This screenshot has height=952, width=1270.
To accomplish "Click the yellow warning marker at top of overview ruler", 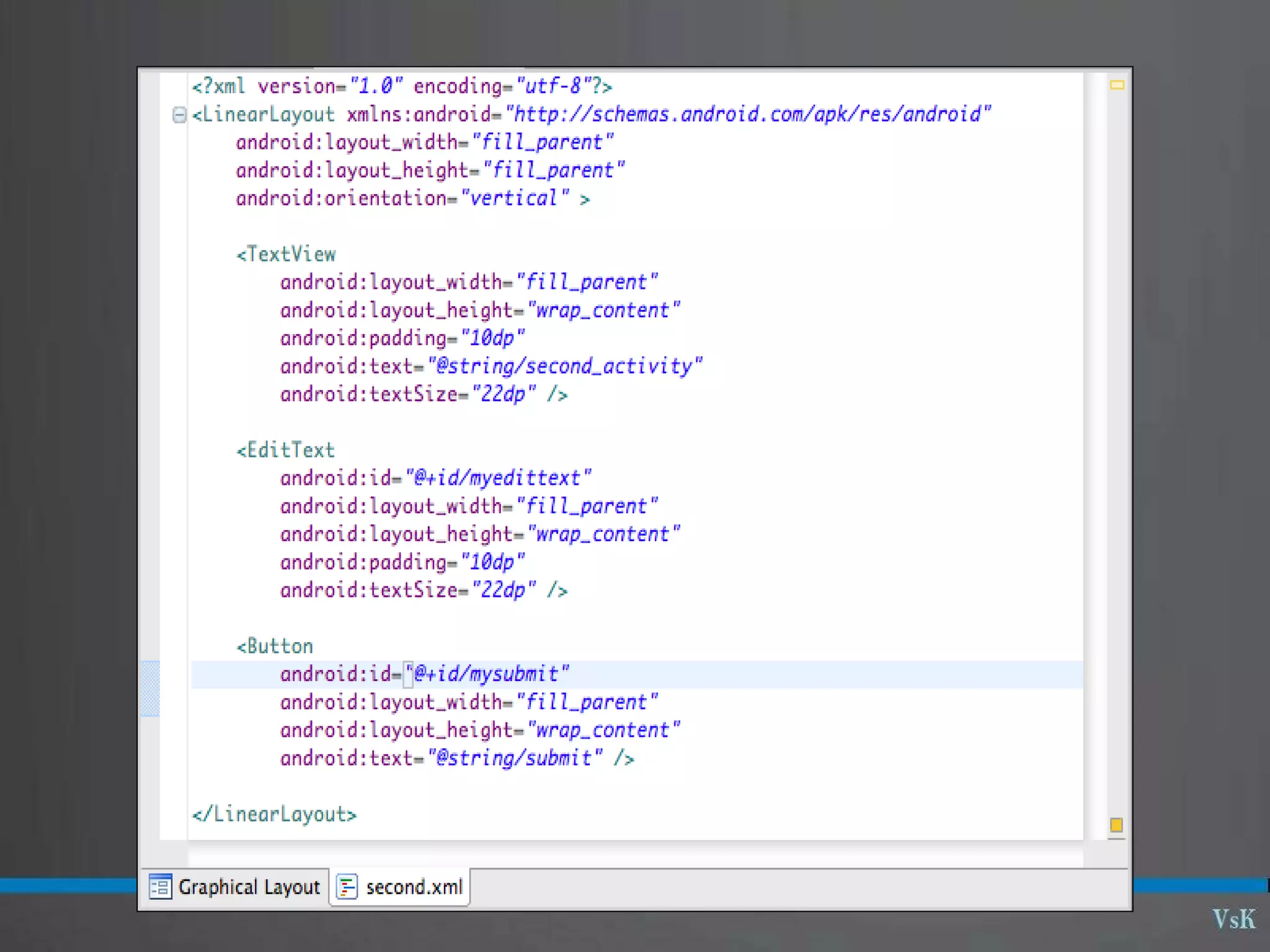I will (1117, 85).
